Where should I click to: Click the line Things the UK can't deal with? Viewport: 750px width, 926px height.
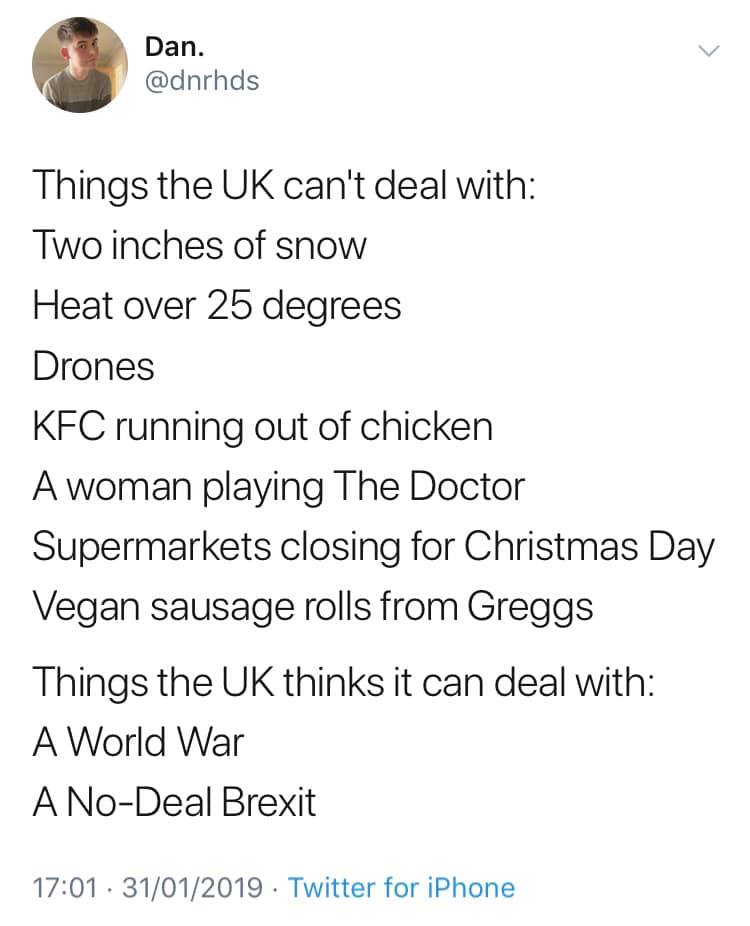[x=284, y=185]
